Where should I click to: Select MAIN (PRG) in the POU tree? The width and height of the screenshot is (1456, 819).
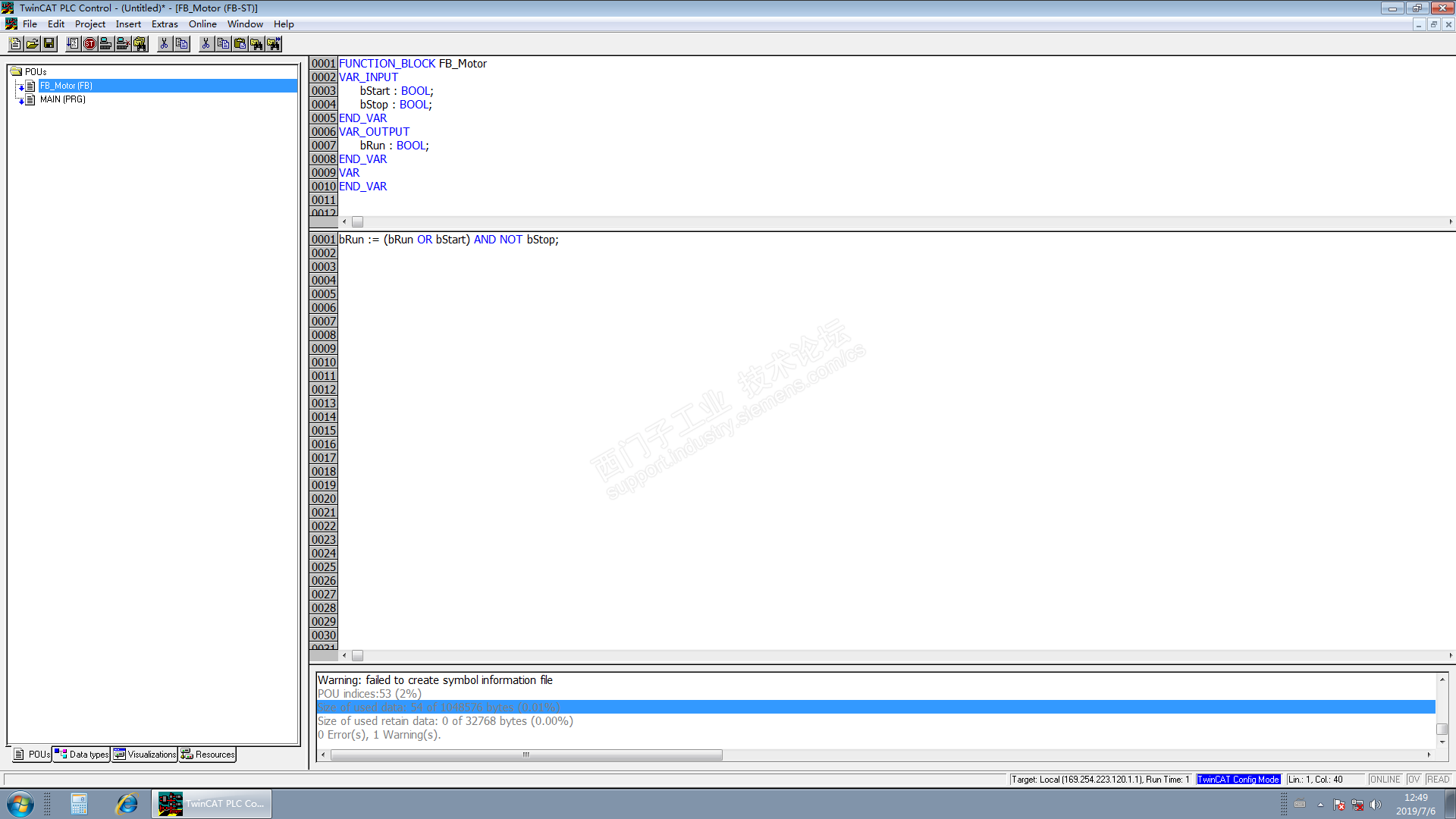(x=62, y=99)
